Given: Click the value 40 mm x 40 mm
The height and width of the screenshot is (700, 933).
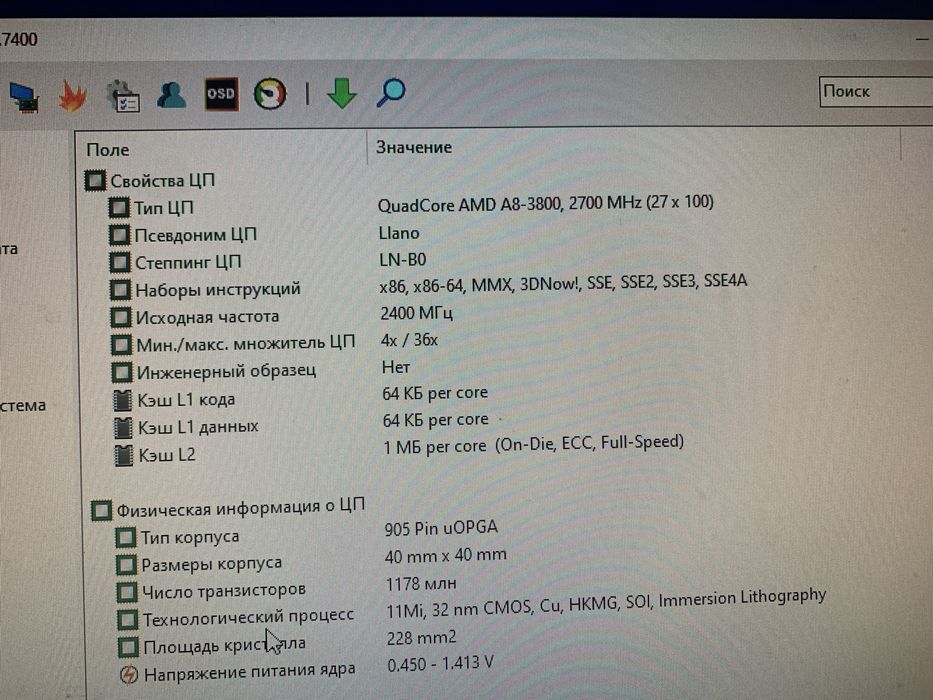Looking at the screenshot, I should coord(446,555).
